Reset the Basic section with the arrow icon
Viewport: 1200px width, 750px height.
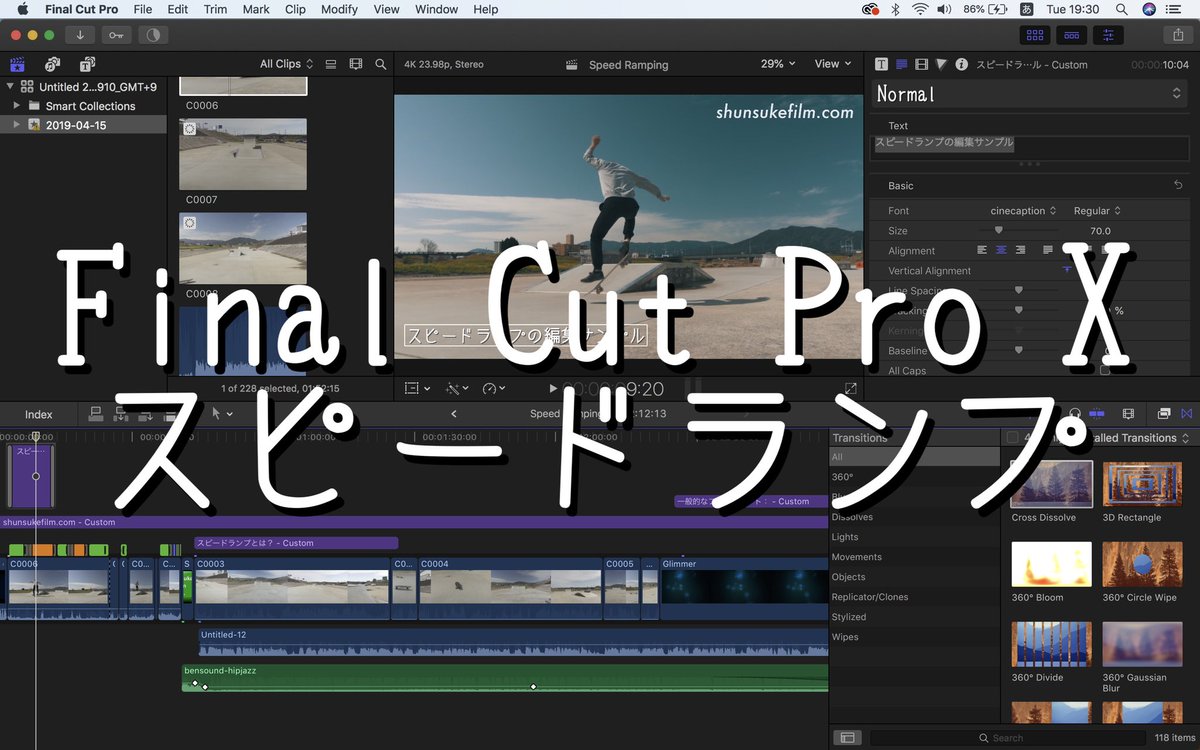pyautogui.click(x=1178, y=186)
